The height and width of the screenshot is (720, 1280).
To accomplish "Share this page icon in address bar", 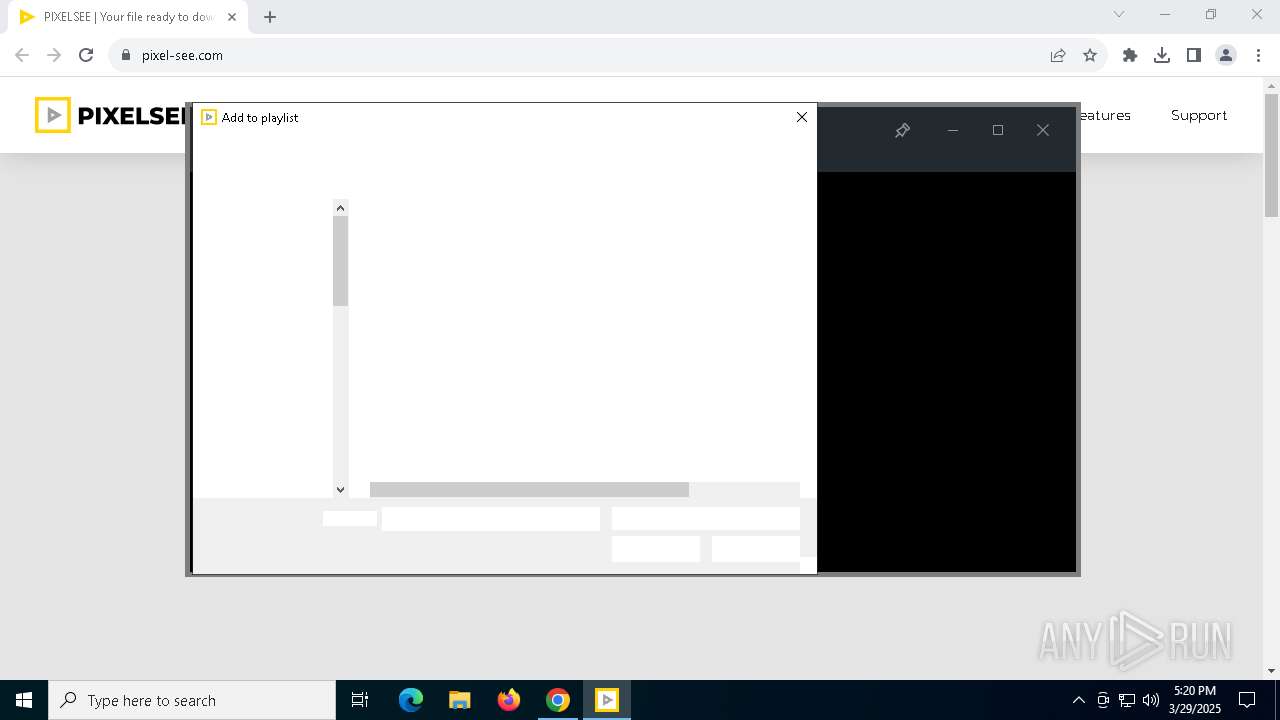I will click(1057, 55).
